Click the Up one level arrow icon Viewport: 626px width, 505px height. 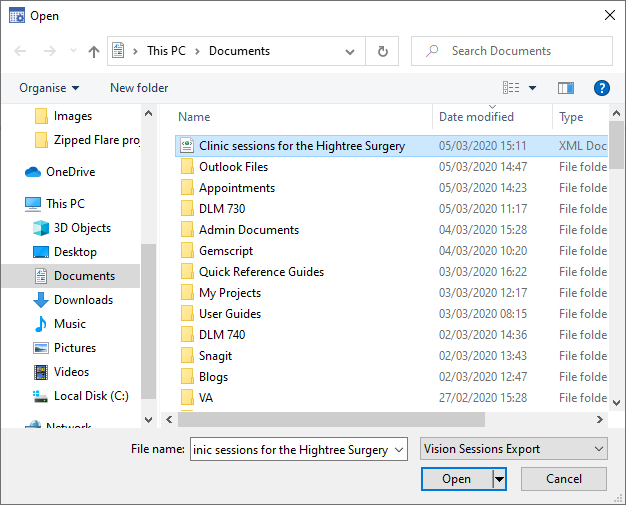tap(94, 51)
